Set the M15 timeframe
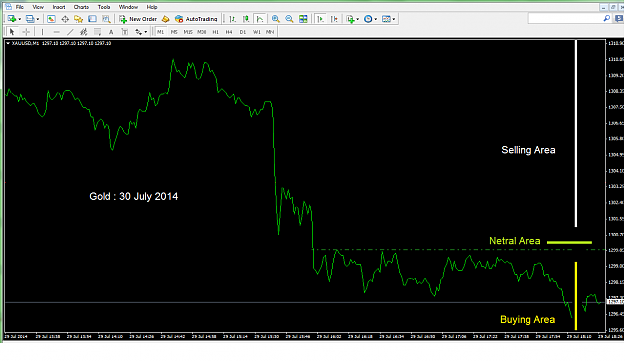 click(188, 32)
